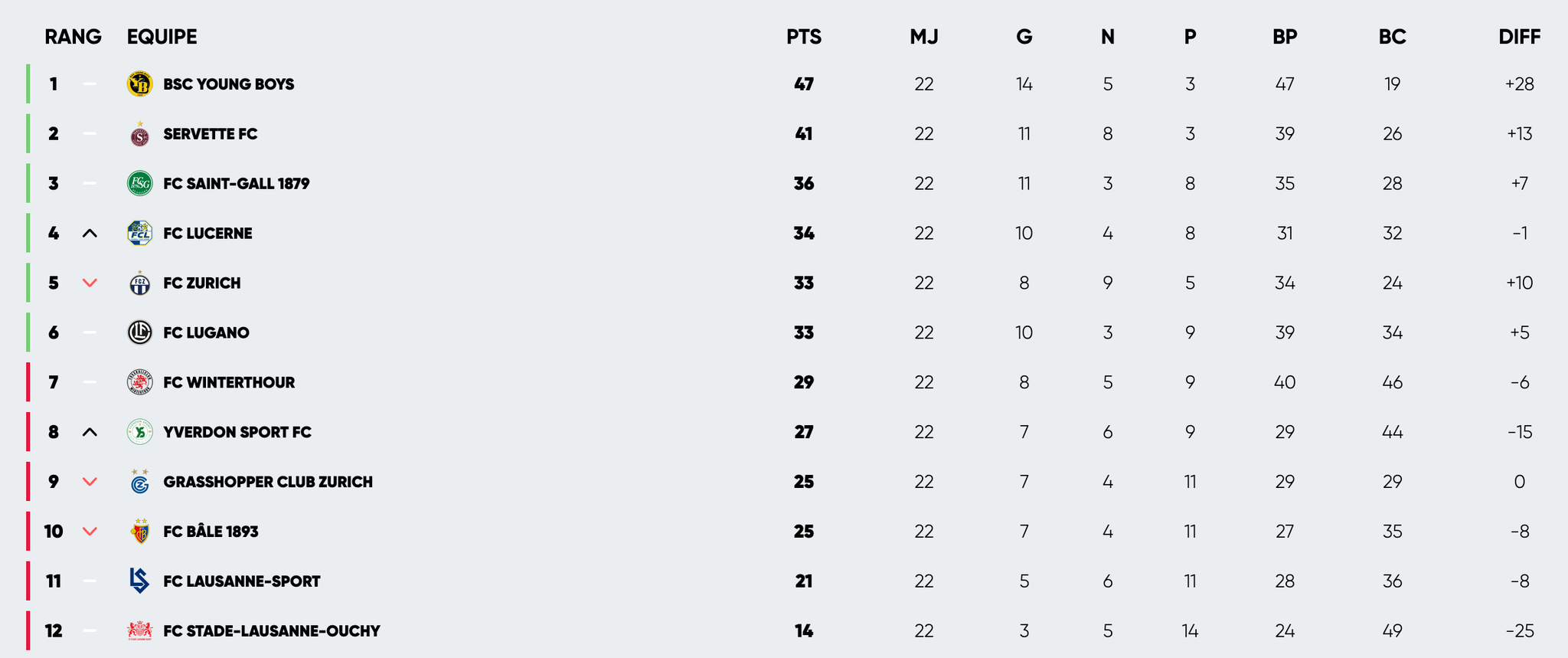Click the FC Winterthour club badge

pos(139,382)
